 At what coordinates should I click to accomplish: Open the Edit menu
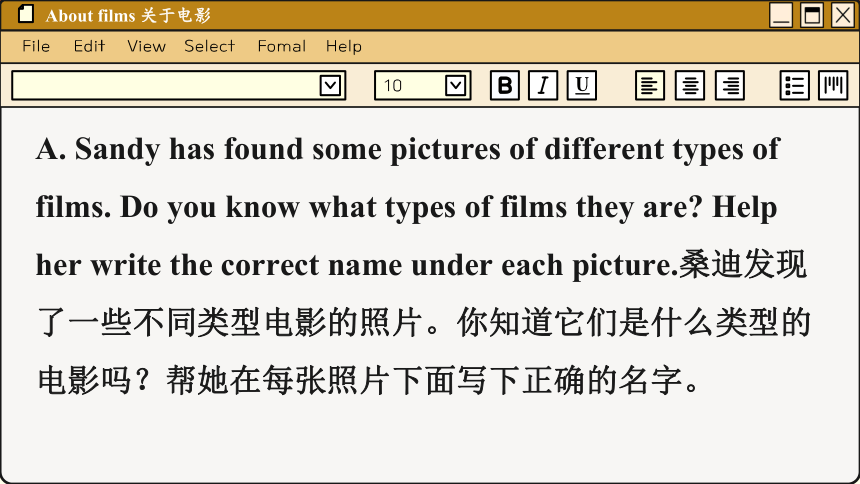89,46
